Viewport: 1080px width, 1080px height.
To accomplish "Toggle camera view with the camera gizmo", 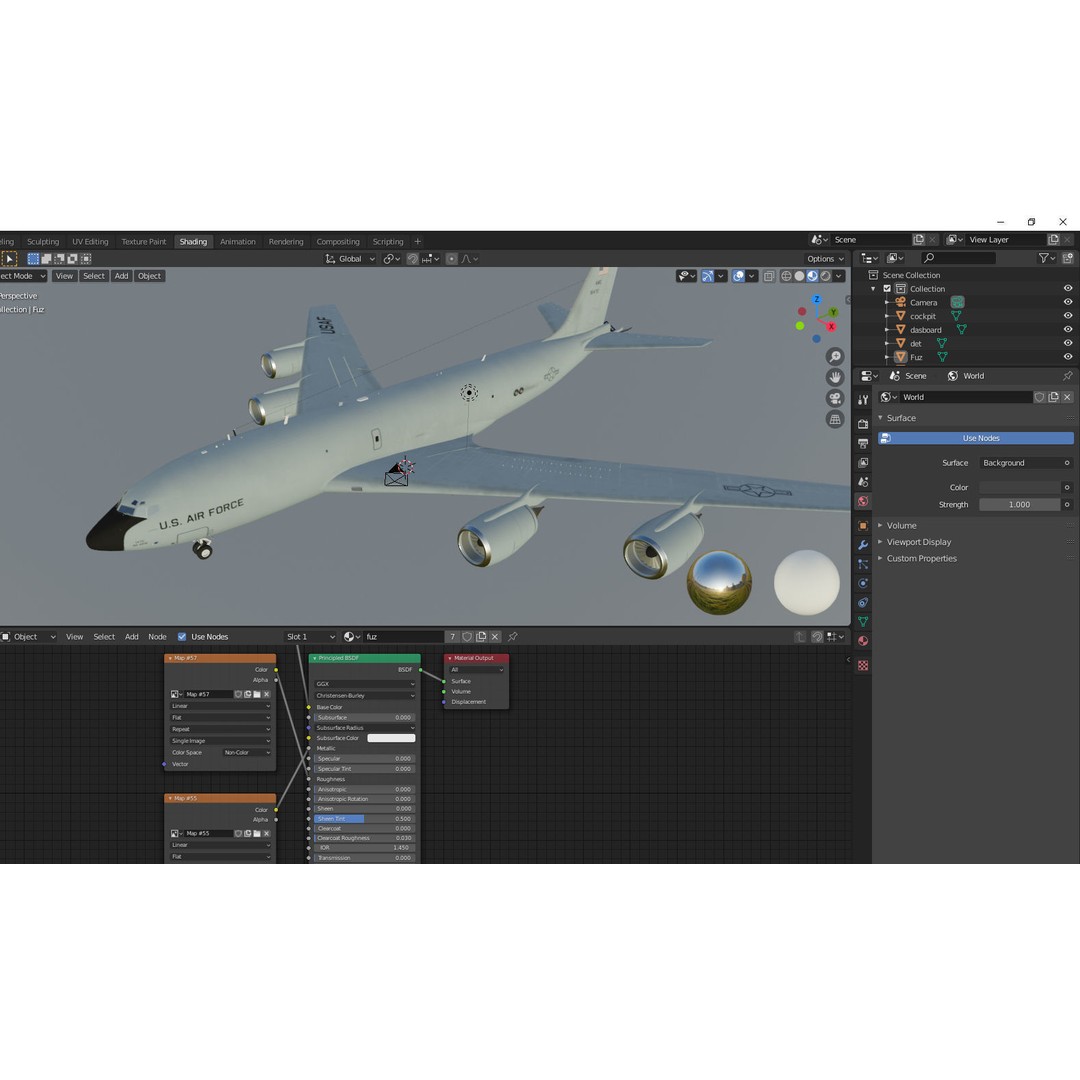I will pyautogui.click(x=835, y=398).
